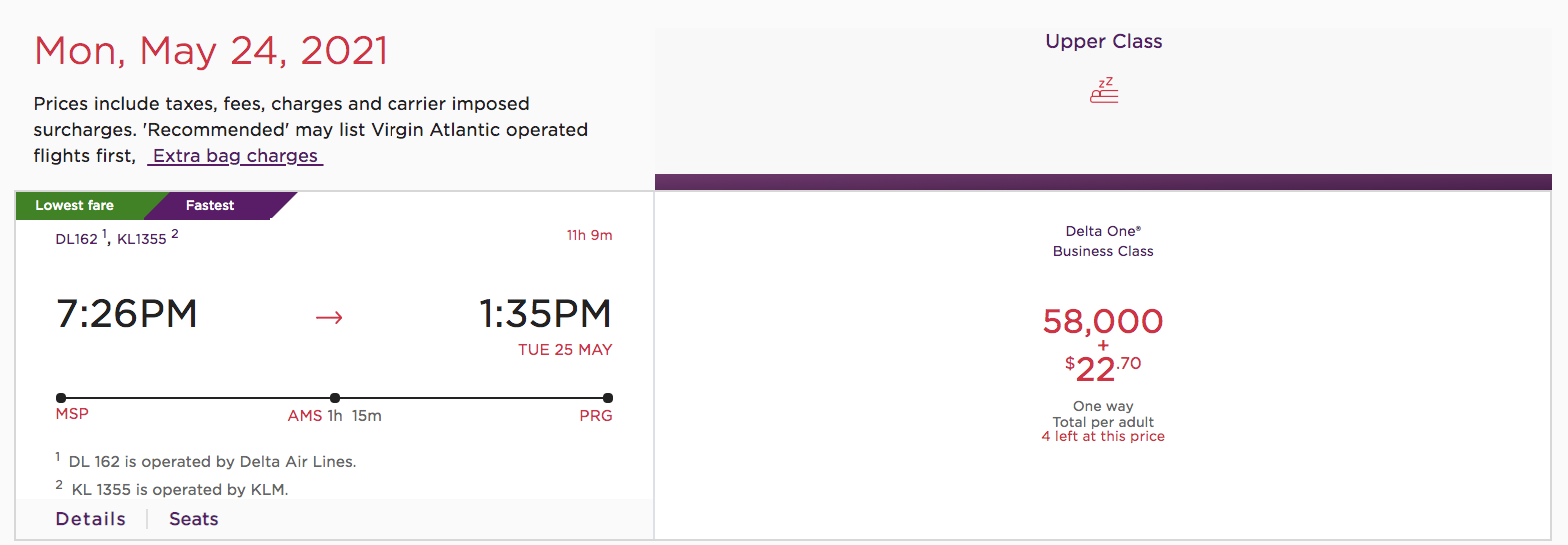Screen dimensions: 1568x545
Task: Choose the 58,000 points fare
Action: (x=1103, y=321)
